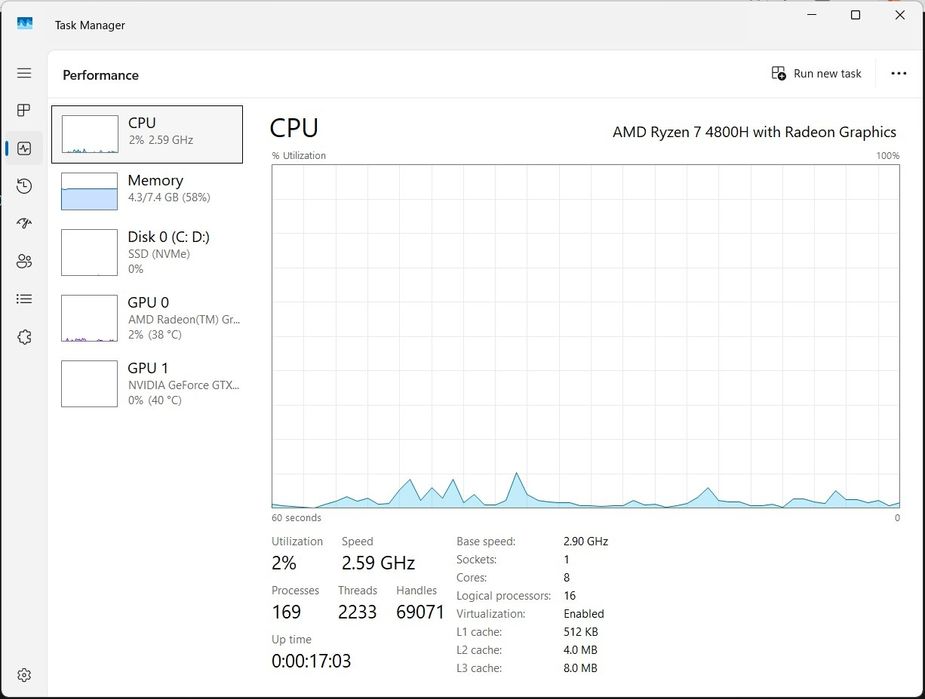The width and height of the screenshot is (925, 699).
Task: Click the 60 seconds axis label
Action: pos(296,518)
